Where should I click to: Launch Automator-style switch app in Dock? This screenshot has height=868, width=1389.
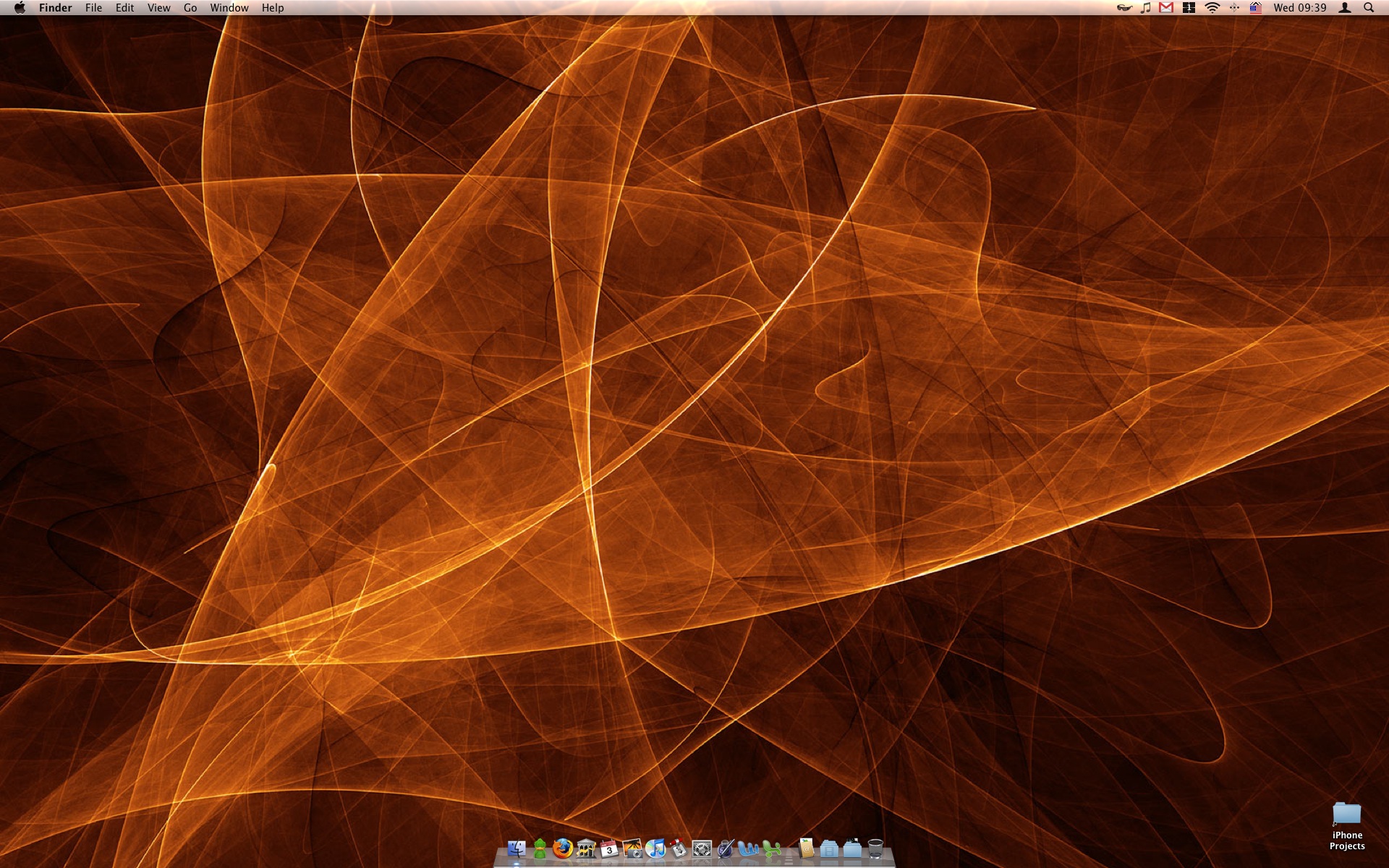pyautogui.click(x=679, y=848)
